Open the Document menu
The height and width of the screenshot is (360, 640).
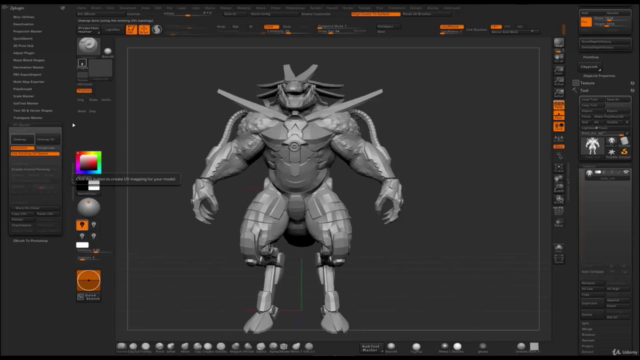click(x=128, y=8)
